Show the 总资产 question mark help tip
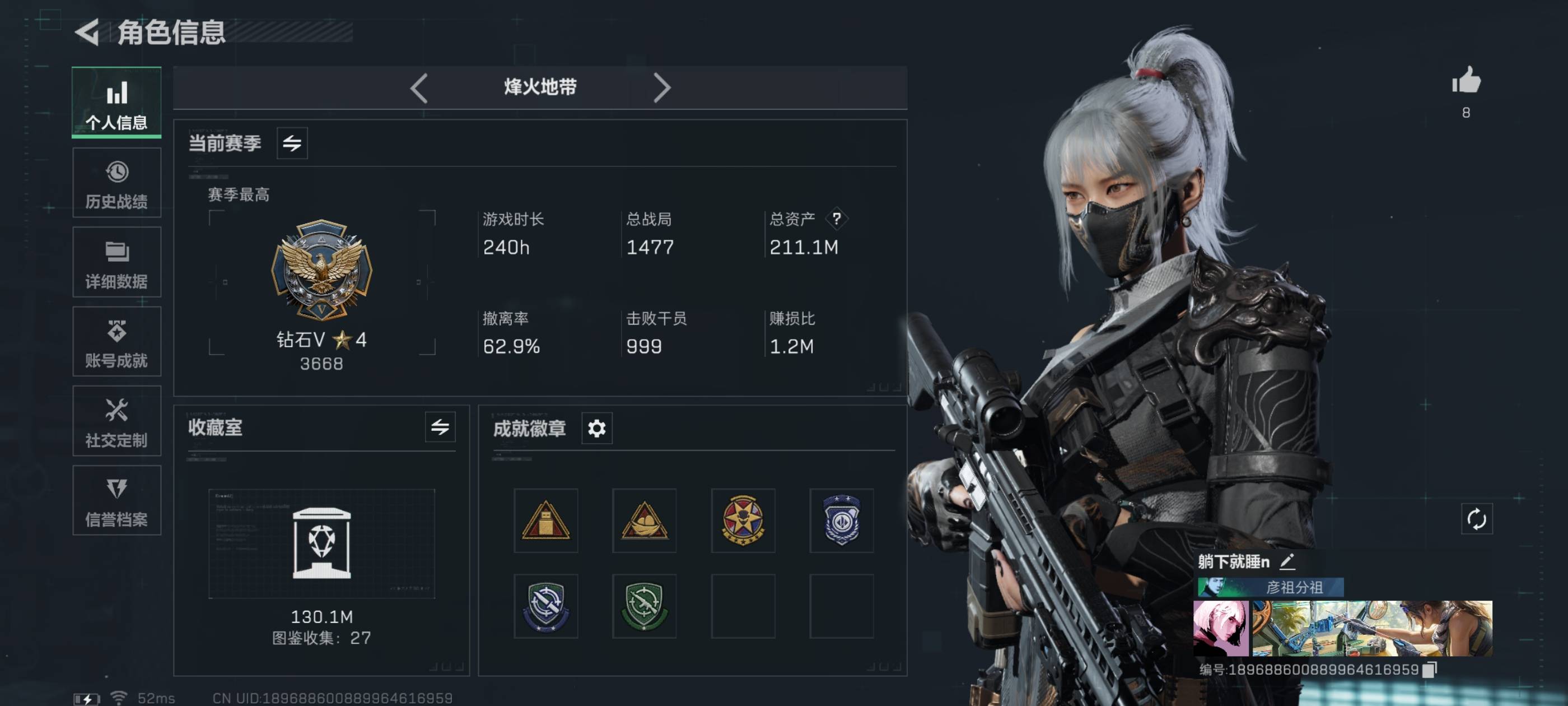The height and width of the screenshot is (706, 1568). [x=837, y=219]
